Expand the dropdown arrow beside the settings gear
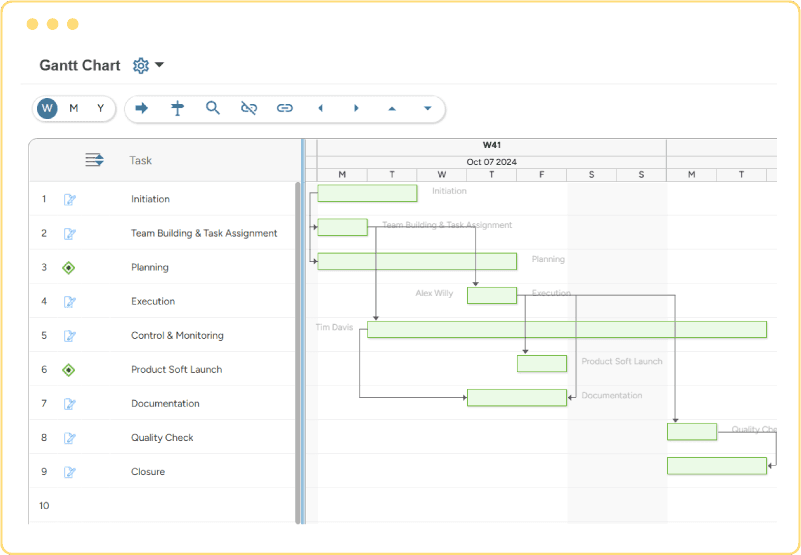801x555 pixels. click(159, 65)
